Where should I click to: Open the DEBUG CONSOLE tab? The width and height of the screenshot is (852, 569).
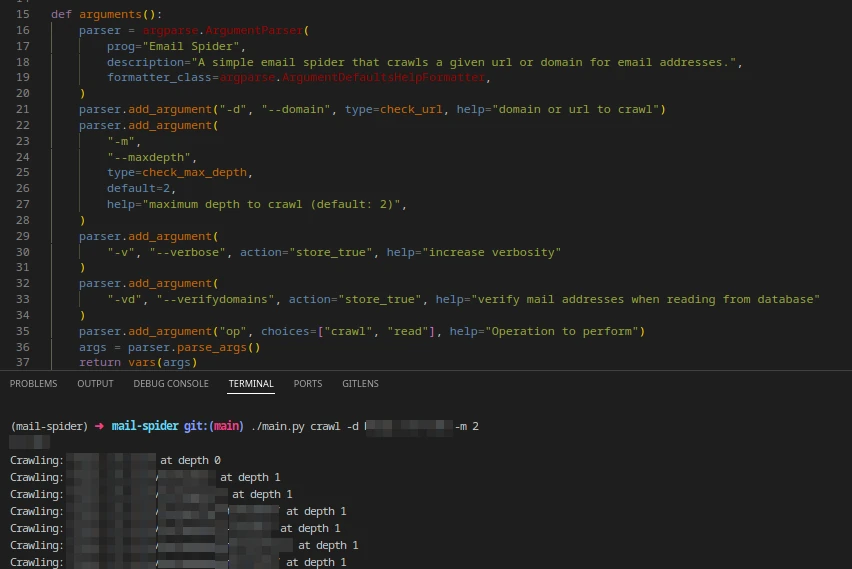(x=171, y=384)
